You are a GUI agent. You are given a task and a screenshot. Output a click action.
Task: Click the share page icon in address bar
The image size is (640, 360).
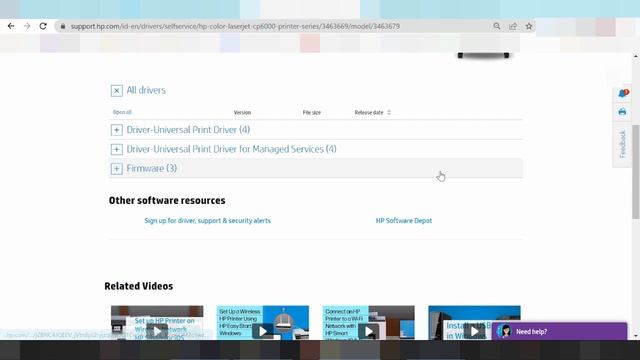point(513,26)
